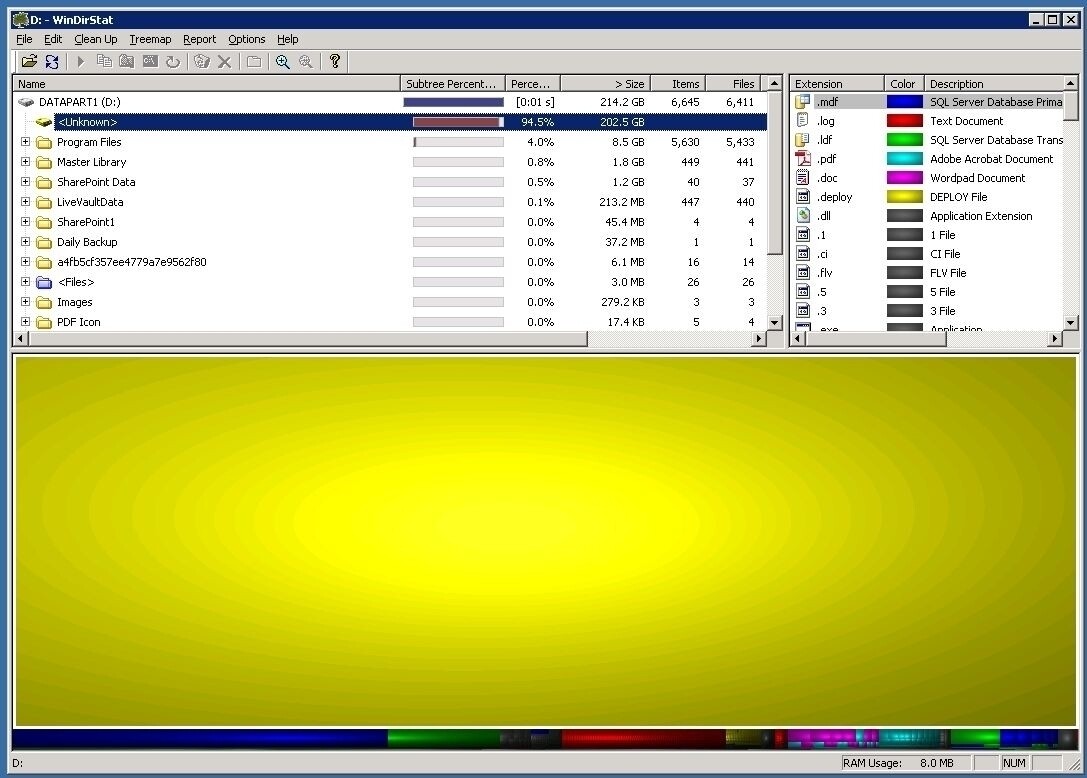Open the Options menu
The width and height of the screenshot is (1087, 778).
pyautogui.click(x=246, y=39)
